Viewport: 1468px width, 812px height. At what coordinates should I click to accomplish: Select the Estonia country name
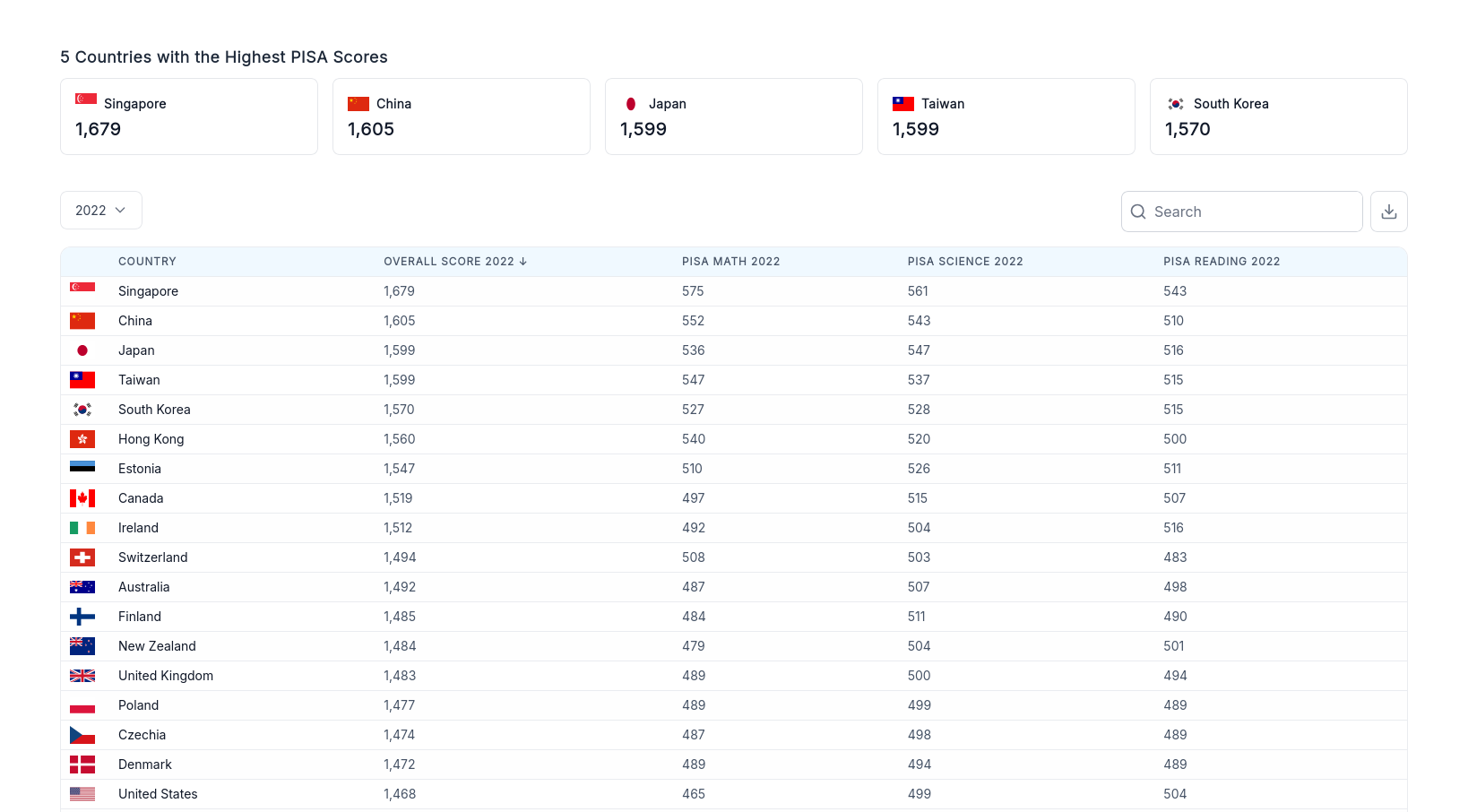pyautogui.click(x=140, y=469)
